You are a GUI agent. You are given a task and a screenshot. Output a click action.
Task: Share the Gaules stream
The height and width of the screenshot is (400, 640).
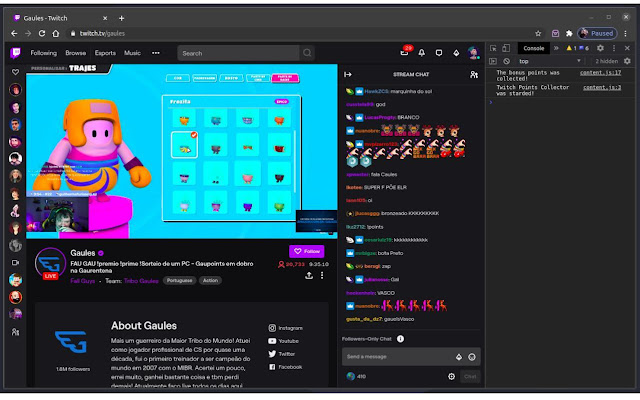pyautogui.click(x=309, y=276)
